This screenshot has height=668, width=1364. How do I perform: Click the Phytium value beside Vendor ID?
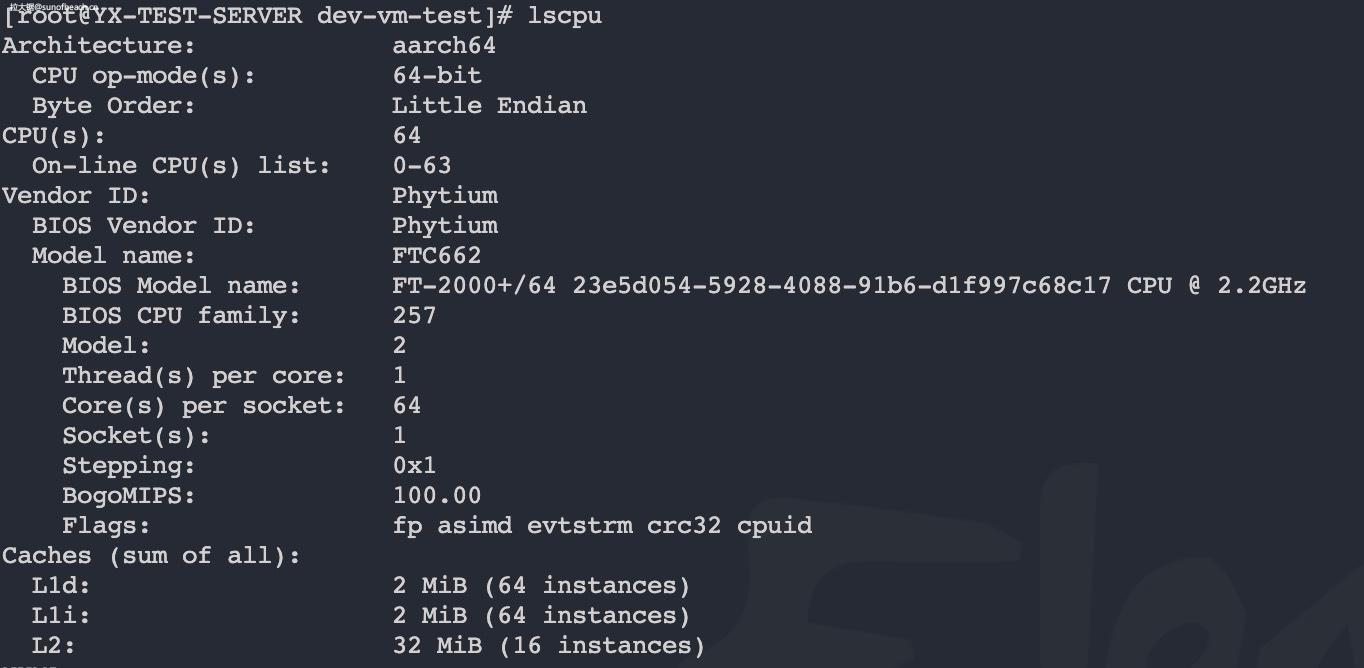tap(444, 196)
